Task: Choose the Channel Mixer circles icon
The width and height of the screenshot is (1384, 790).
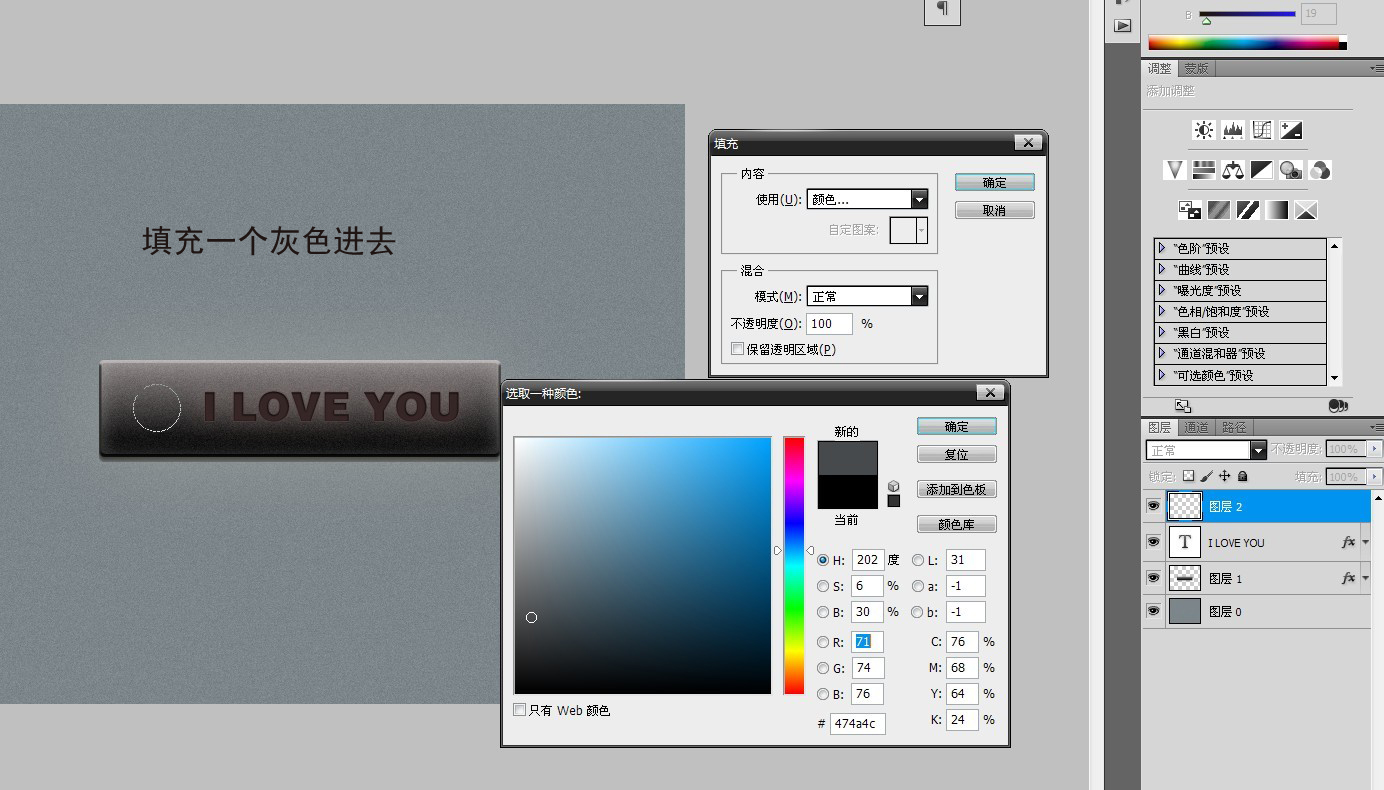Action: (1320, 170)
